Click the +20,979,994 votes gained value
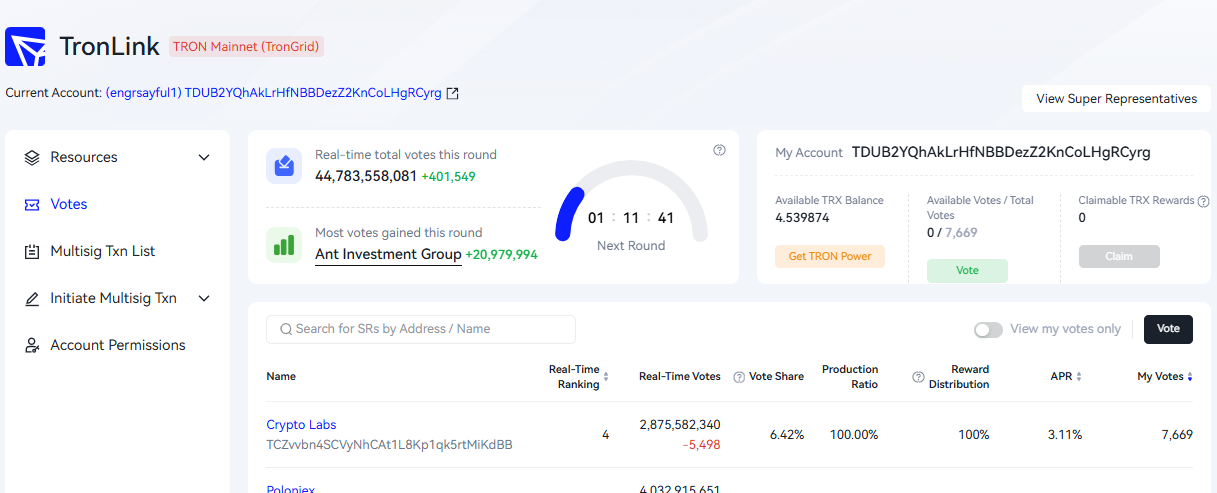 click(501, 255)
